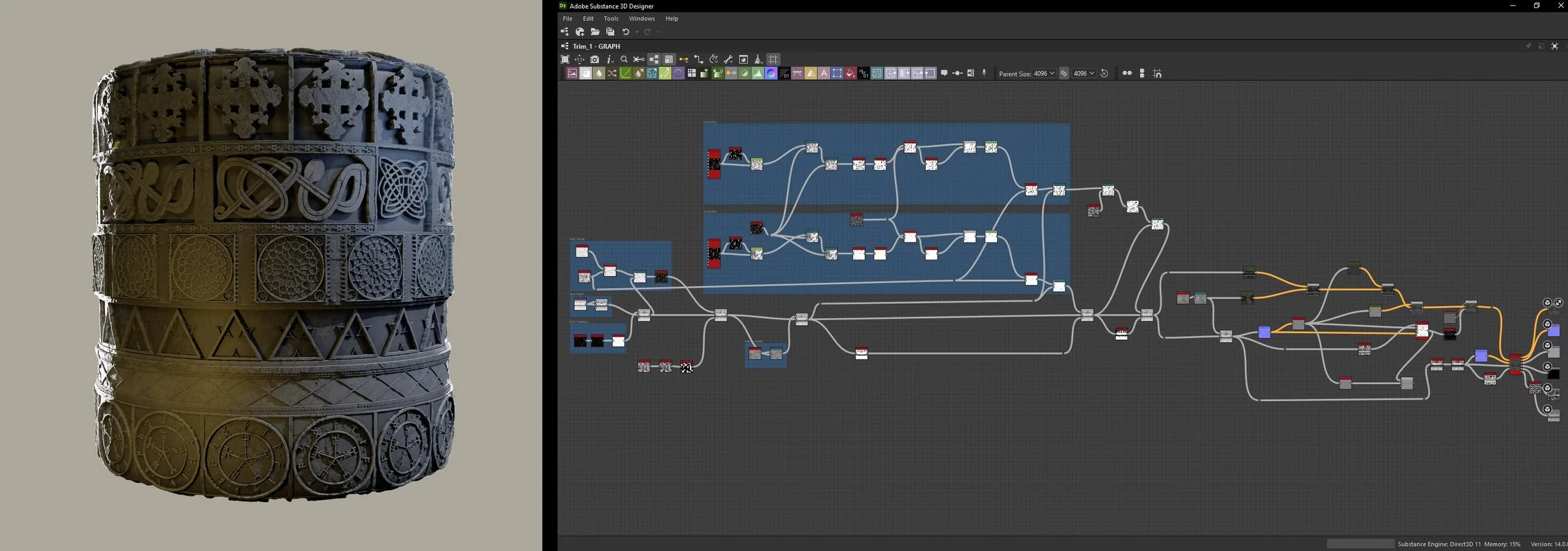This screenshot has width=1568, height=551.
Task: Add a Uniform Color node (paint bucket icon)
Action: click(x=850, y=73)
